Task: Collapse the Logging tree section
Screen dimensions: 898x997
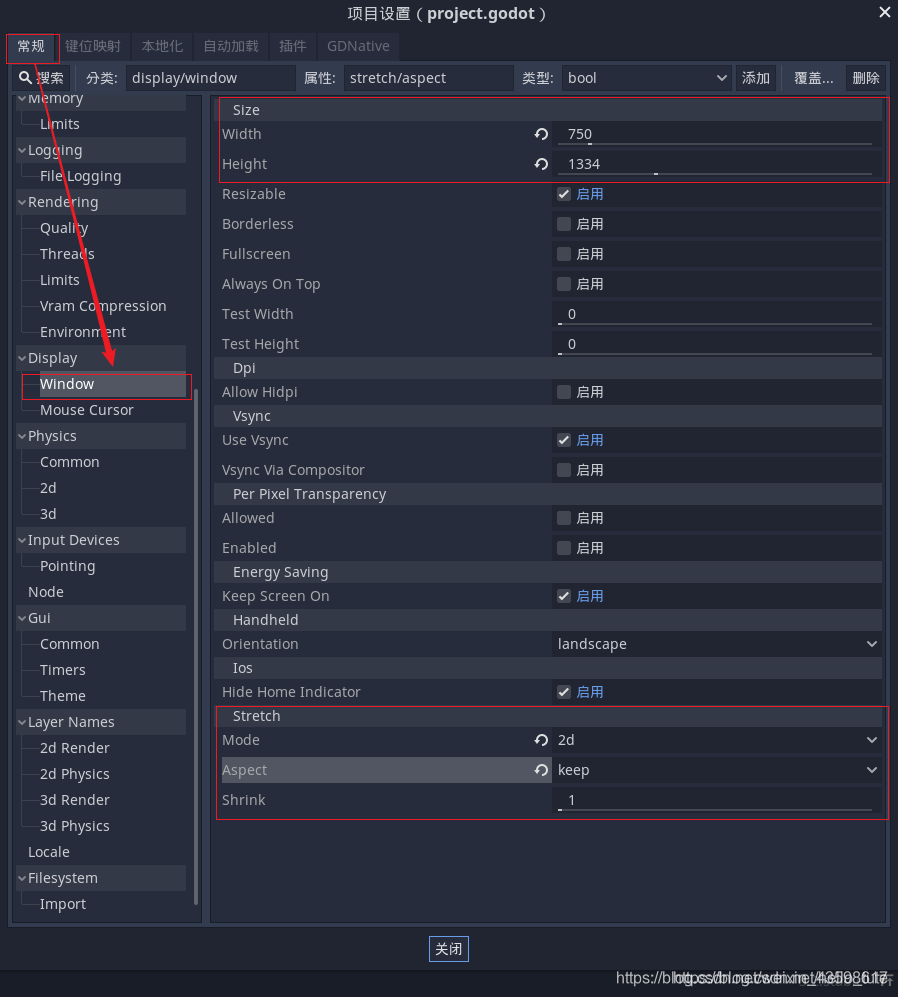Action: [22, 150]
